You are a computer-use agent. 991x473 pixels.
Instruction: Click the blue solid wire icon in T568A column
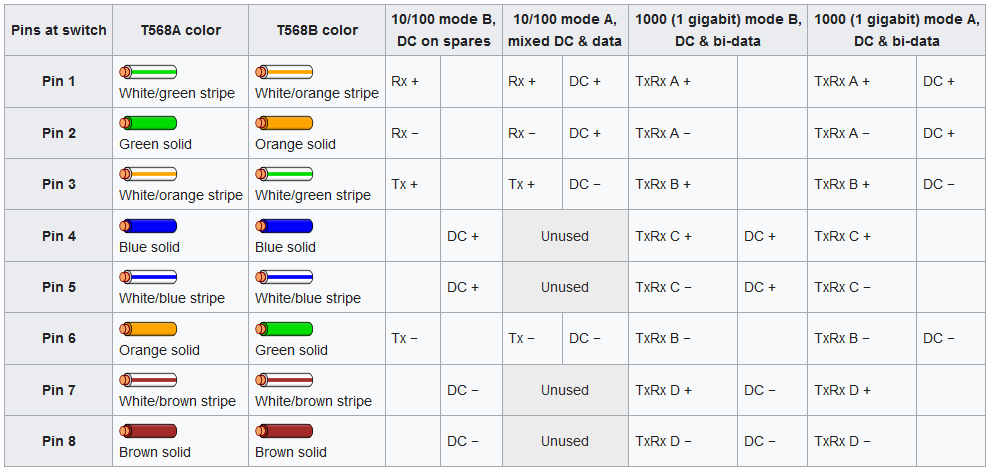click(x=148, y=226)
